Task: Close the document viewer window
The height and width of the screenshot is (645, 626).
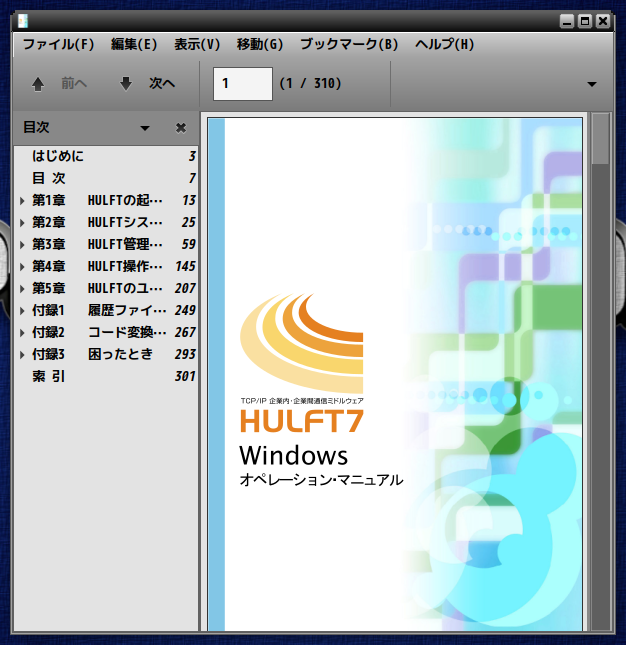Action: pos(603,21)
